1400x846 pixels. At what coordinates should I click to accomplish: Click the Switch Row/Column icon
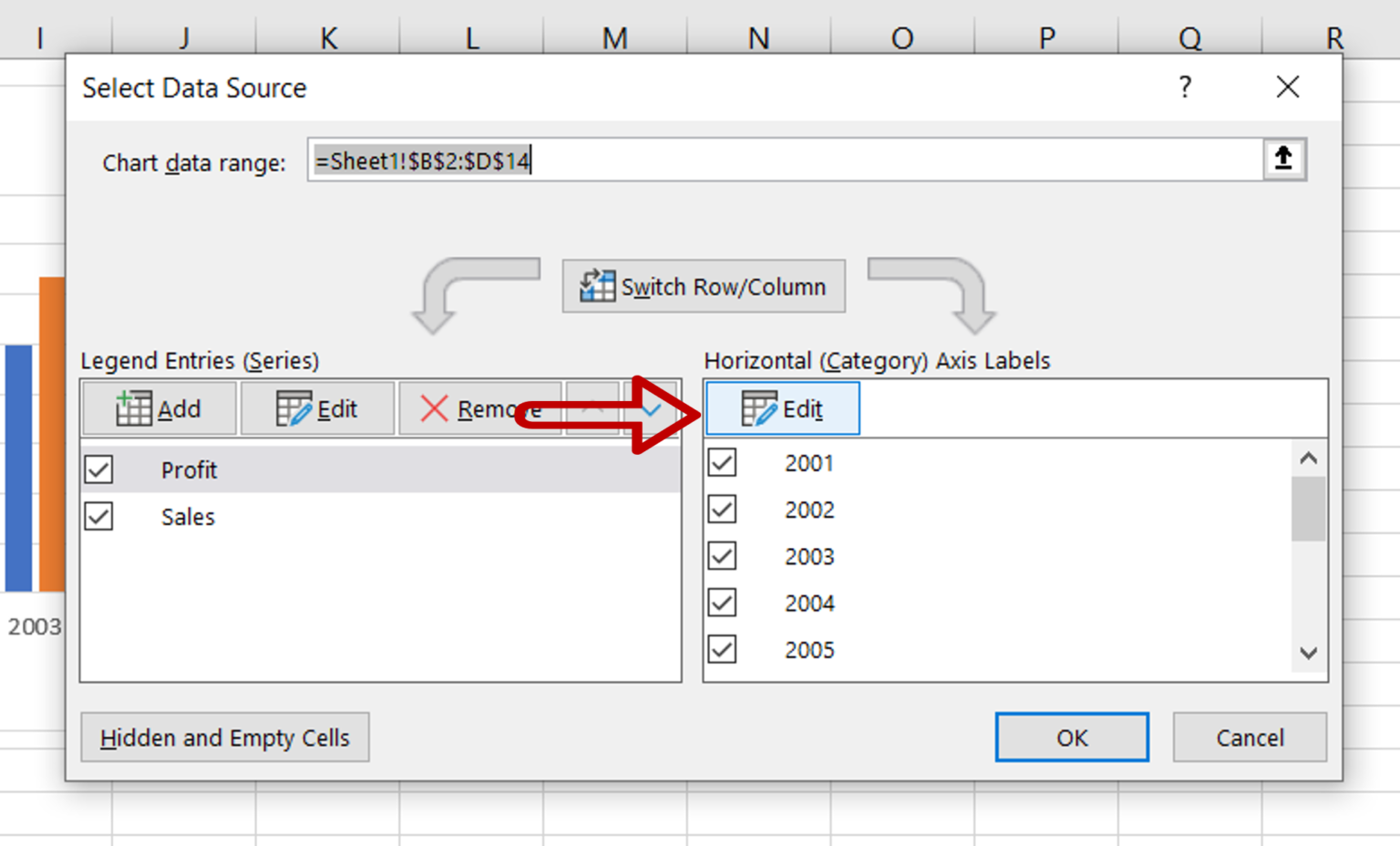click(x=596, y=285)
